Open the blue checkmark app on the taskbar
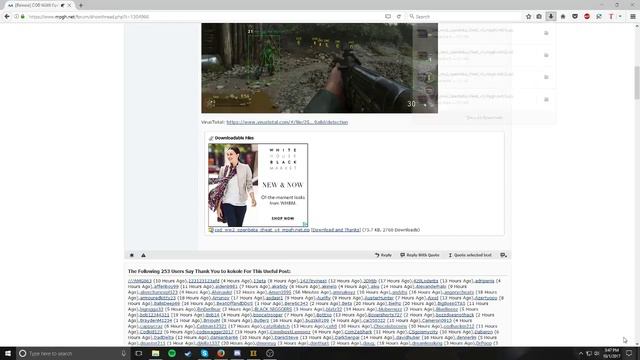This screenshot has height=360, width=640. pos(188,353)
